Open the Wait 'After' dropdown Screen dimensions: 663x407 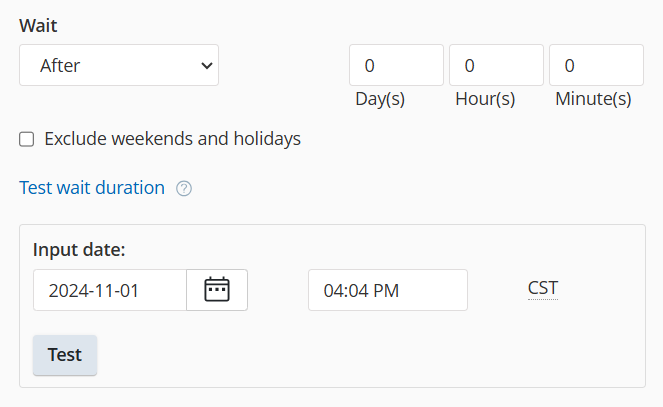pyautogui.click(x=118, y=66)
